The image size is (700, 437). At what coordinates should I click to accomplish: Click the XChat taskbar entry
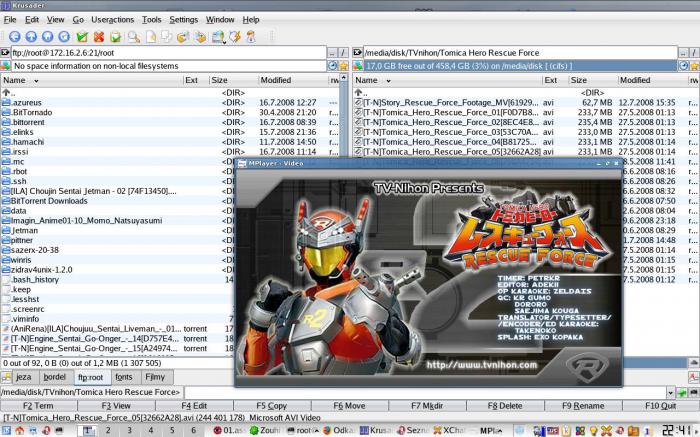(449, 430)
